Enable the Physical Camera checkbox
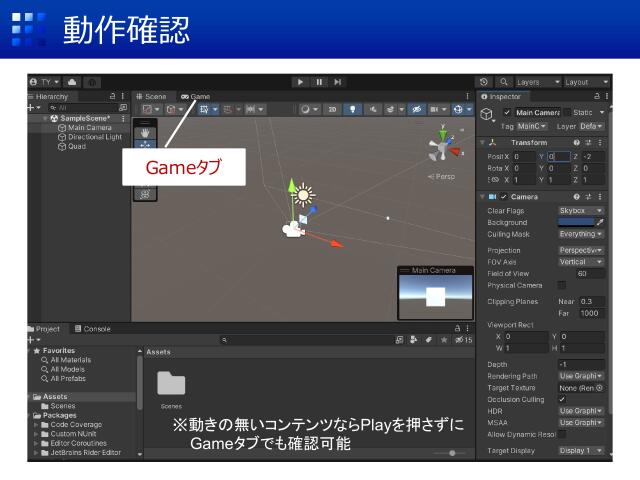640x480 pixels. (x=562, y=285)
